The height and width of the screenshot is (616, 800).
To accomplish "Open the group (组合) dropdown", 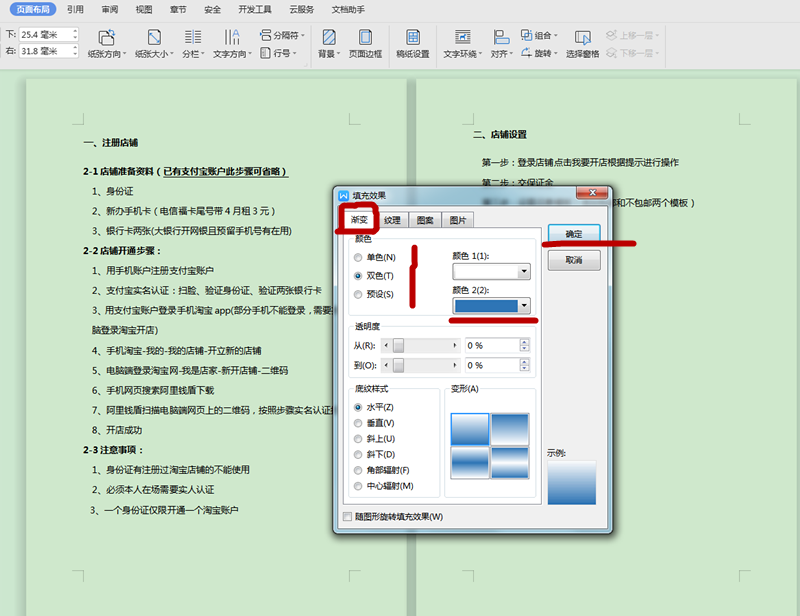I will pos(539,35).
